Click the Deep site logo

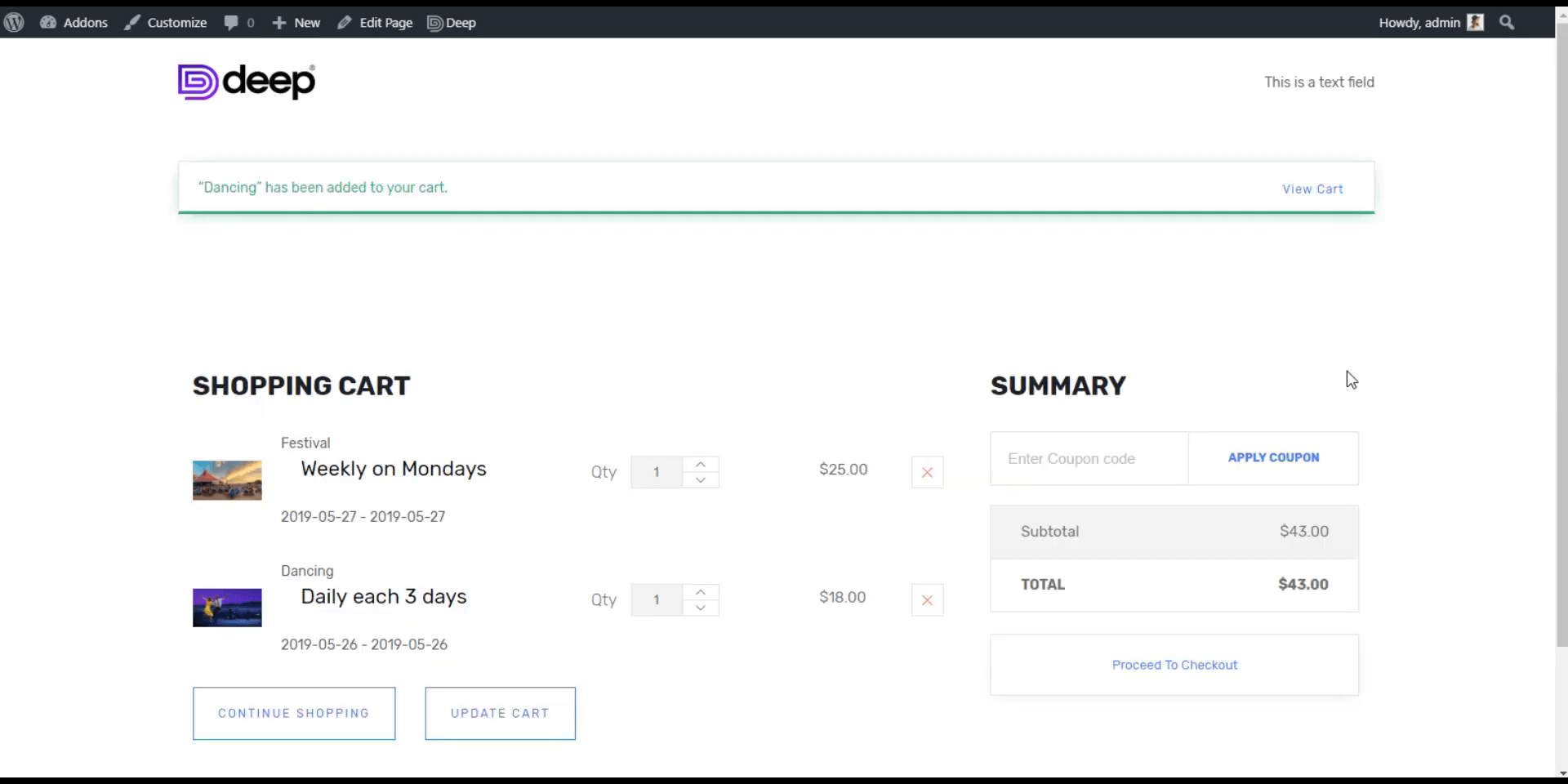pyautogui.click(x=247, y=82)
